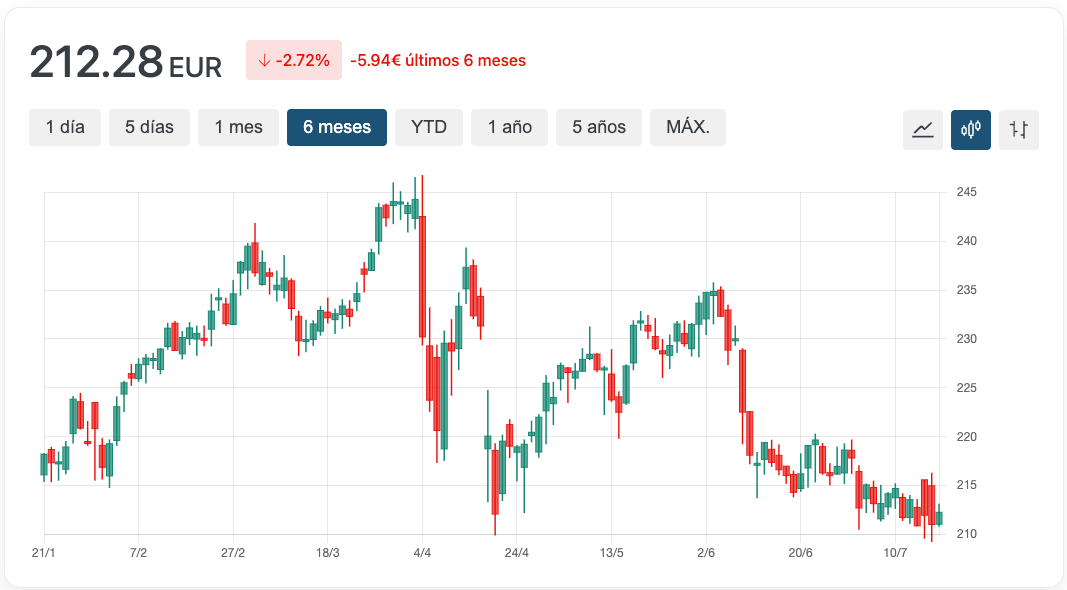This screenshot has width=1067, height=590.
Task: Click the 245 price axis label
Action: pyautogui.click(x=966, y=192)
